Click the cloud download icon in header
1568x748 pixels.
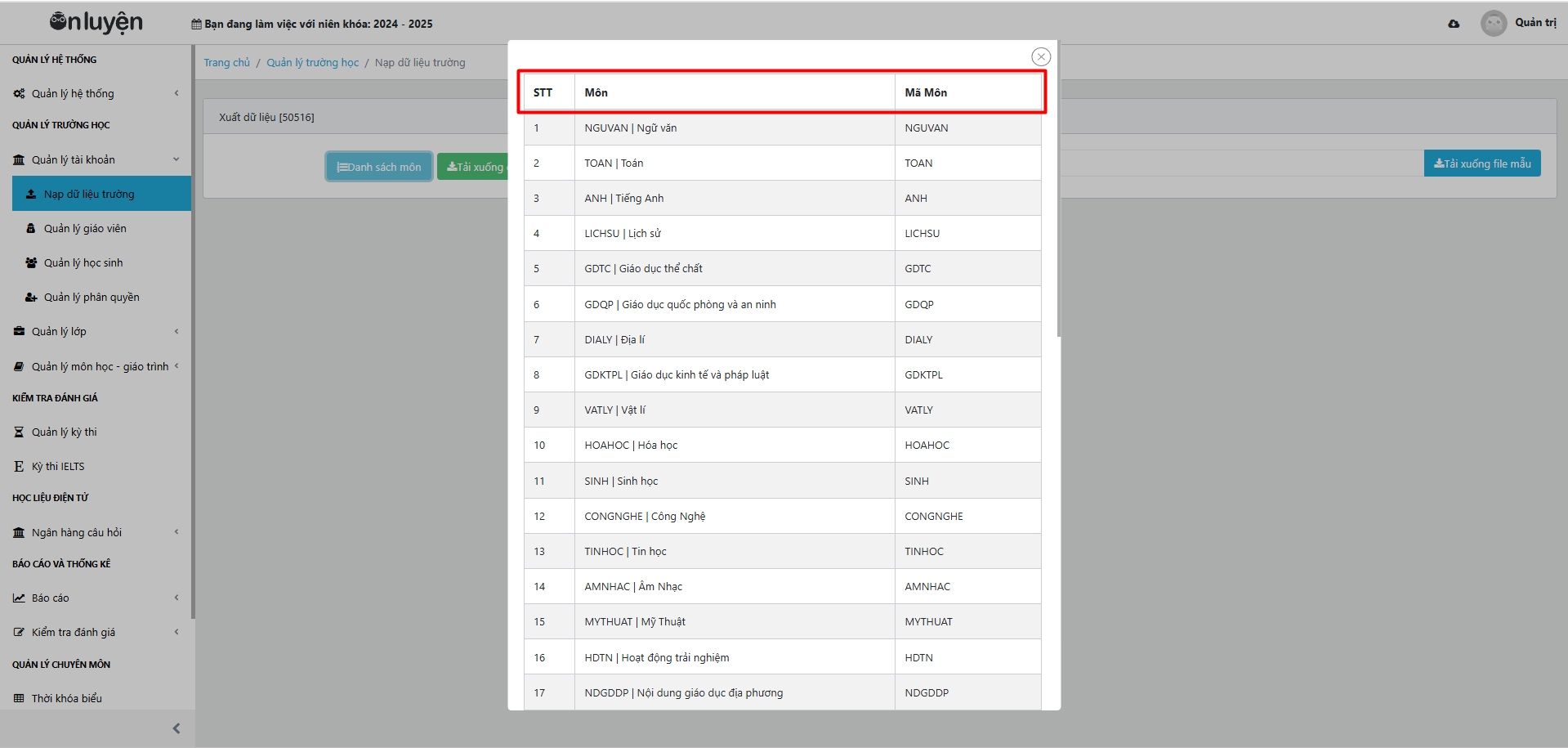click(1454, 24)
